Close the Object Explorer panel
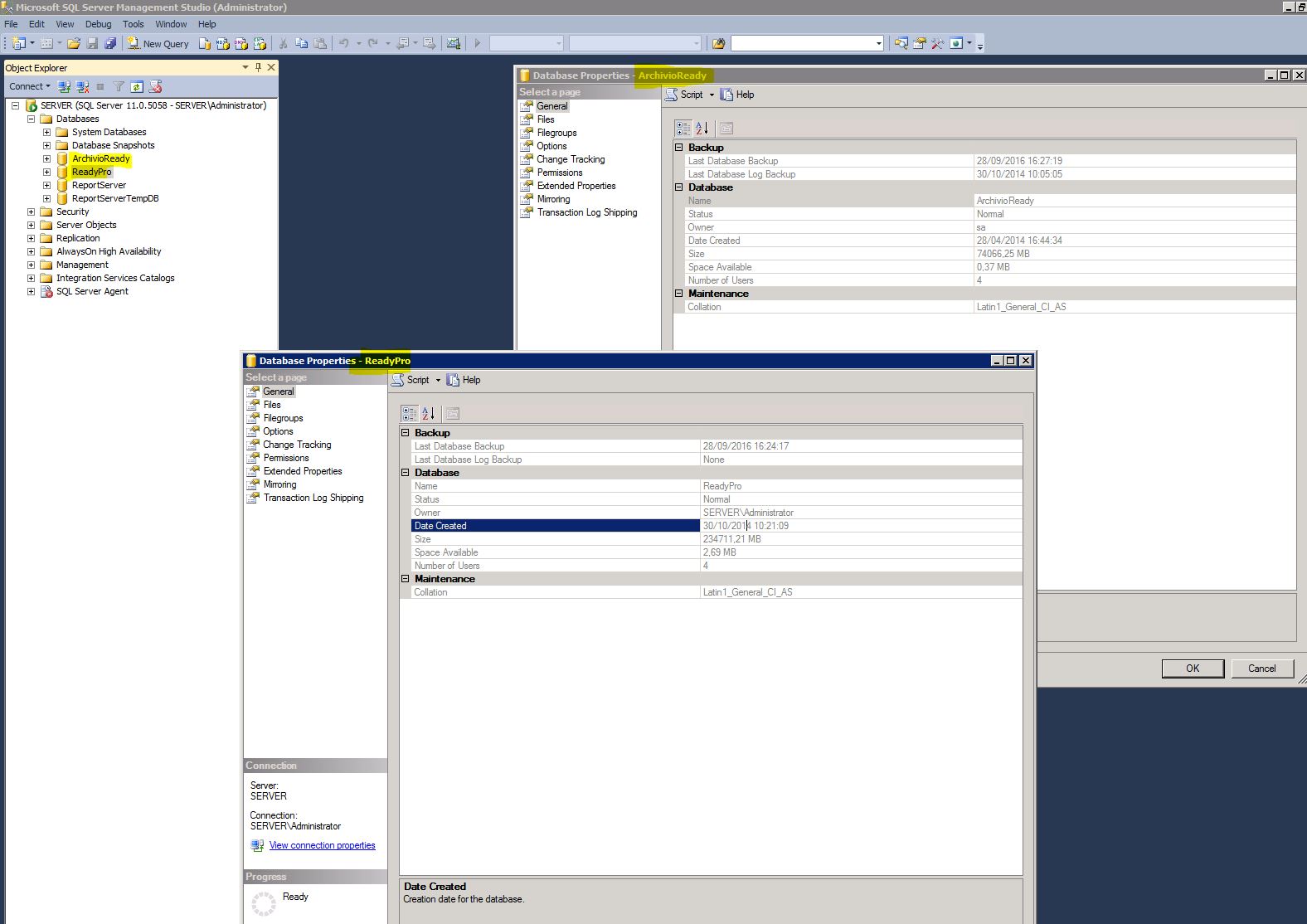The image size is (1307, 924). [x=271, y=67]
